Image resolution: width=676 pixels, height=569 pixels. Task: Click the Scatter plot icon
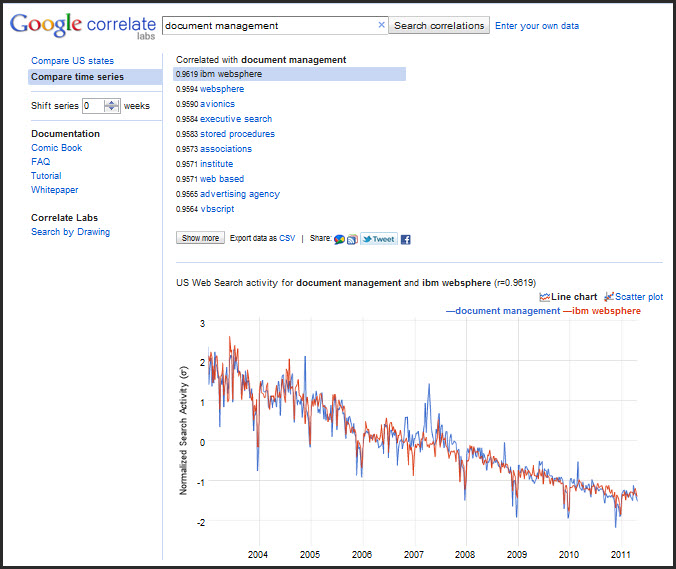[609, 297]
